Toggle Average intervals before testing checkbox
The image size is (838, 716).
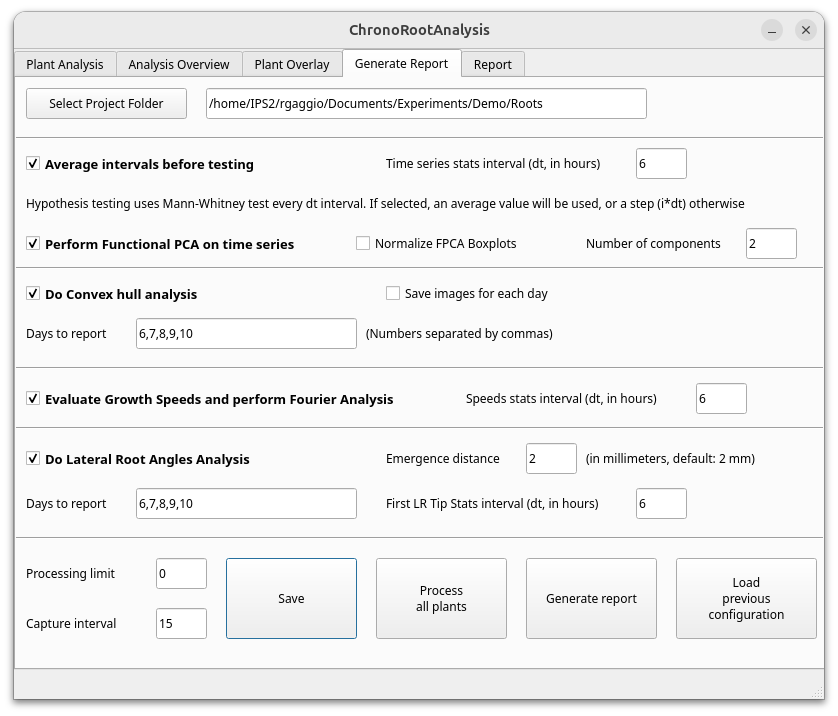[34, 164]
